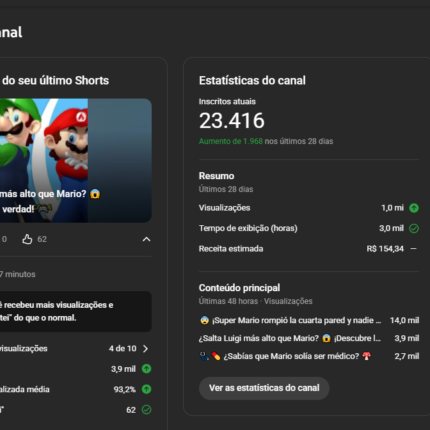Click the '93,2%' average viewed value
This screenshot has width=430, height=430.
(x=125, y=389)
